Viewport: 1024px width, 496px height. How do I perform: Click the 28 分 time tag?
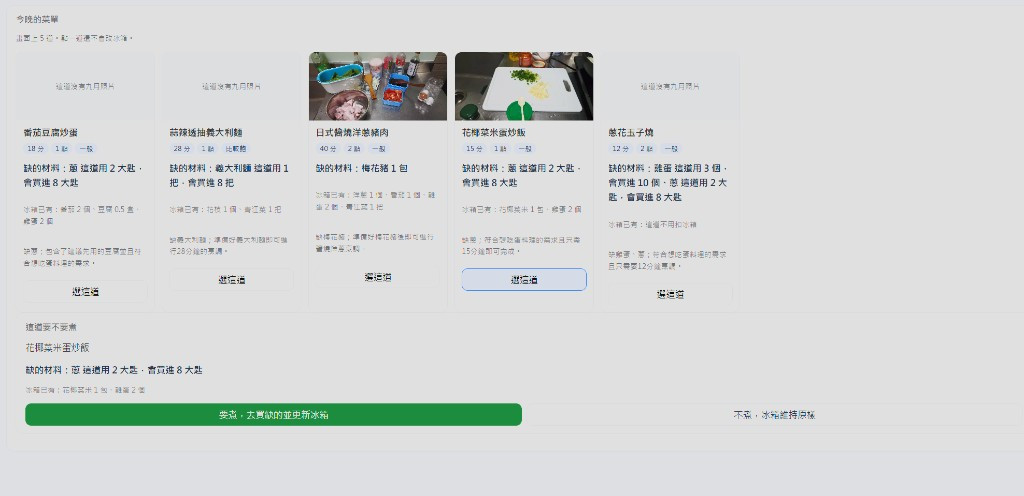(182, 149)
